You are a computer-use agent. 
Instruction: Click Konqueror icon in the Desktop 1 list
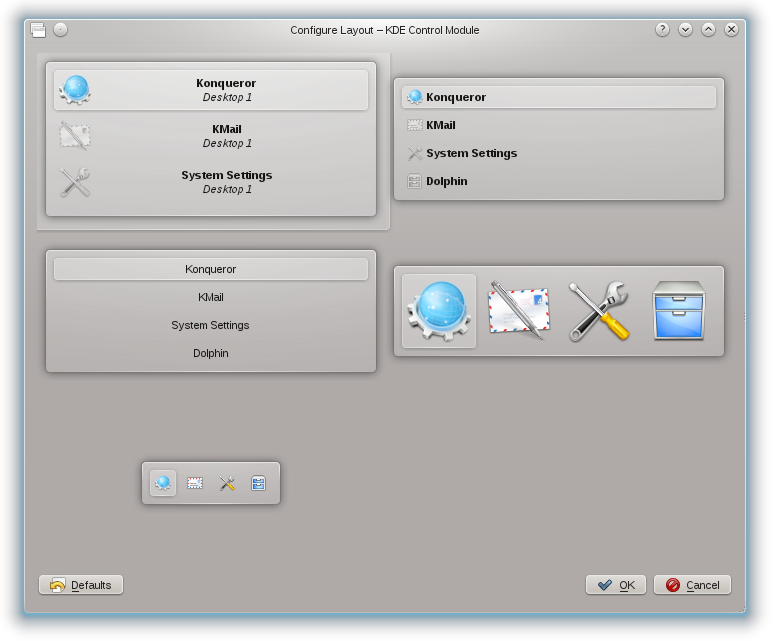pyautogui.click(x=75, y=90)
